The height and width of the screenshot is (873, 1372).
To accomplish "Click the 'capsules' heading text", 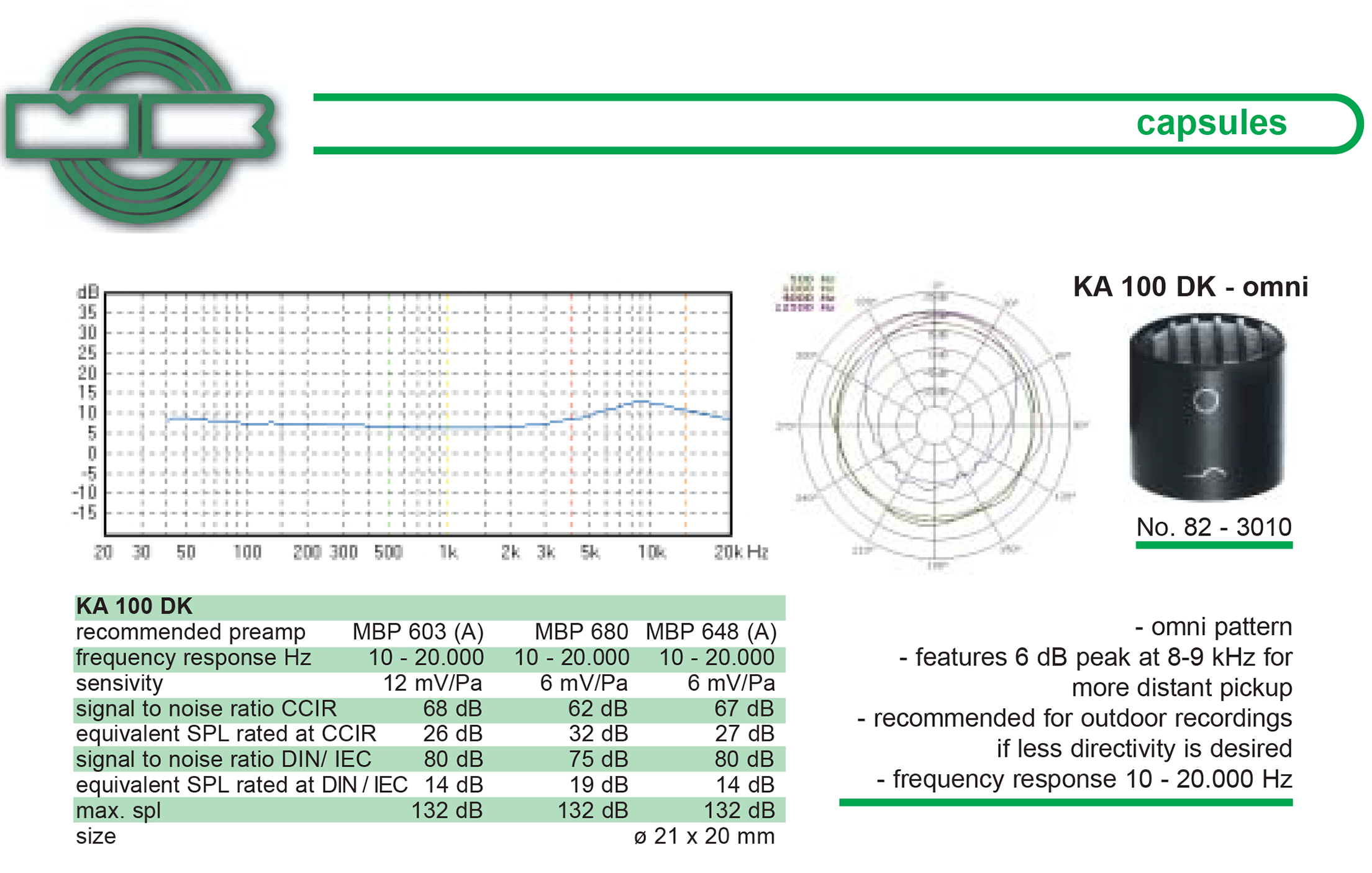I will 1211,123.
